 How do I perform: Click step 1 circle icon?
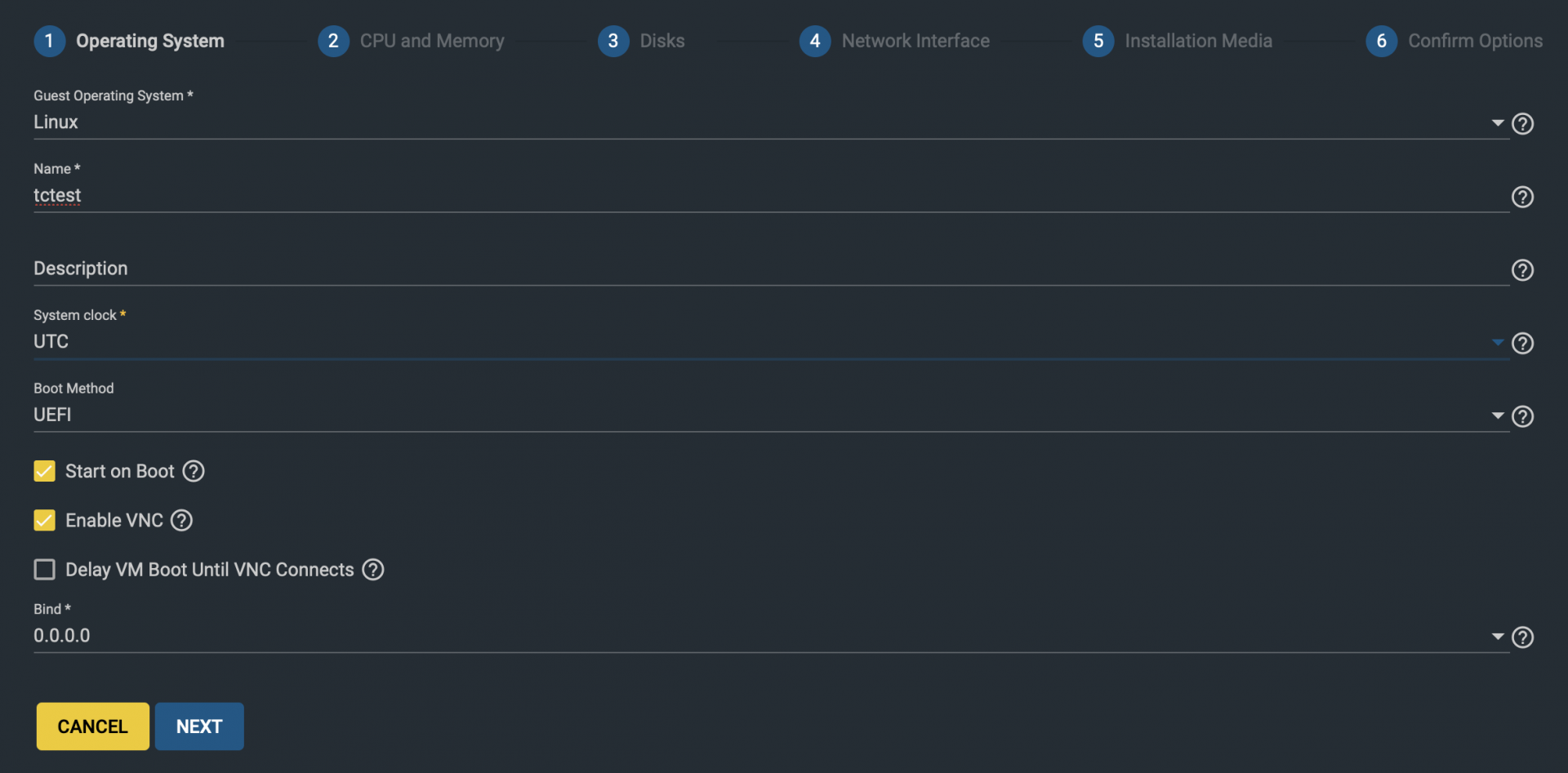[49, 41]
